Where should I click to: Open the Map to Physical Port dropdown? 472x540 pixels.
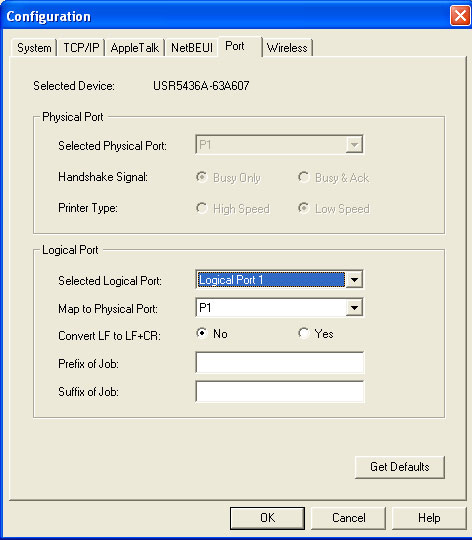pos(279,308)
